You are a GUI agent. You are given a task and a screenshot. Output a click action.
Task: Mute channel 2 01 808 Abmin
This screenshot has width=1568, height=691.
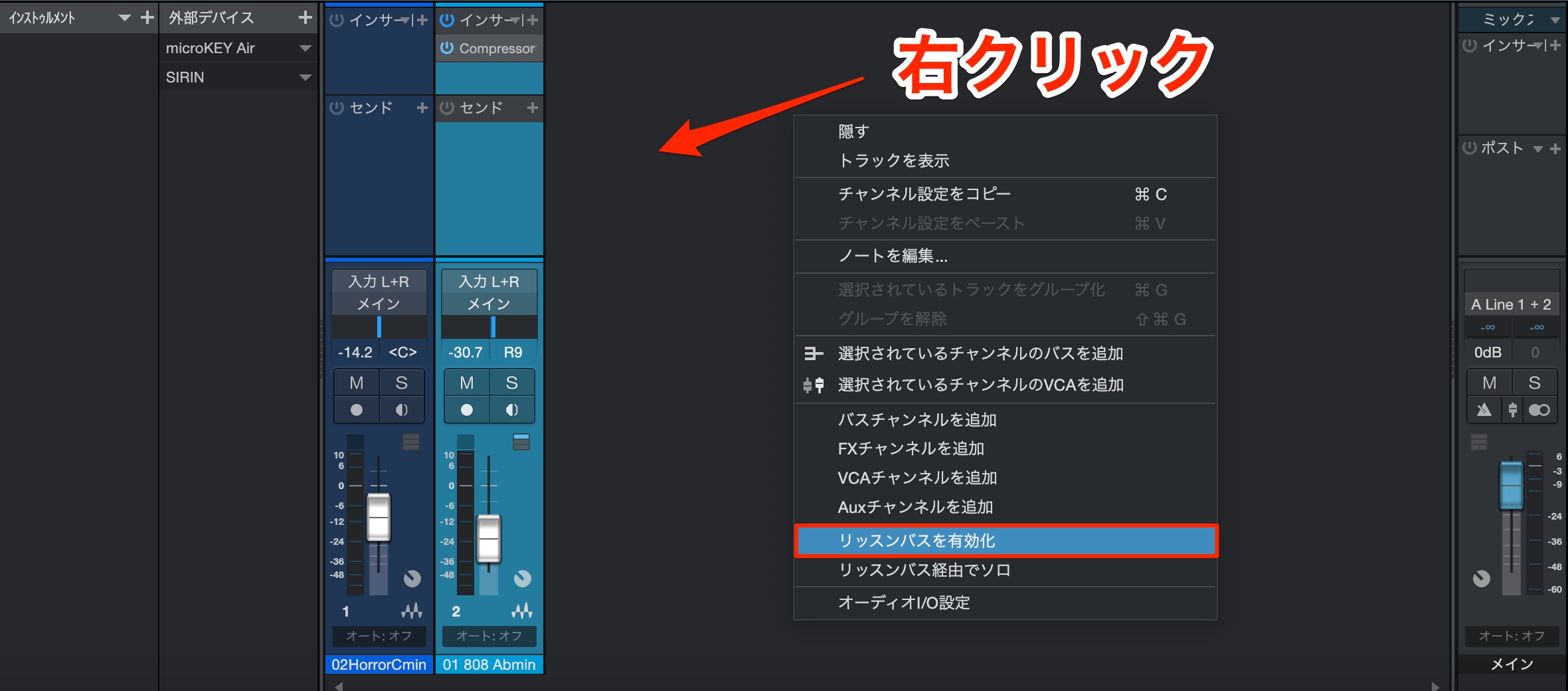pos(467,383)
